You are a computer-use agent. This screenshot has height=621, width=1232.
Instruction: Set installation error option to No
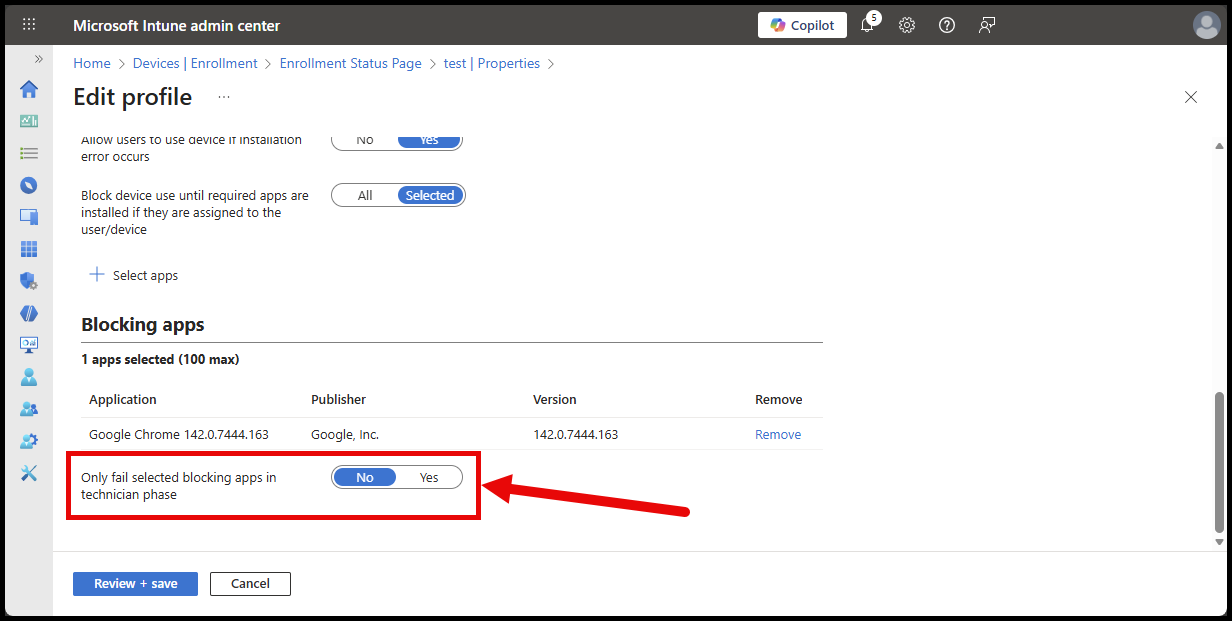[x=365, y=140]
